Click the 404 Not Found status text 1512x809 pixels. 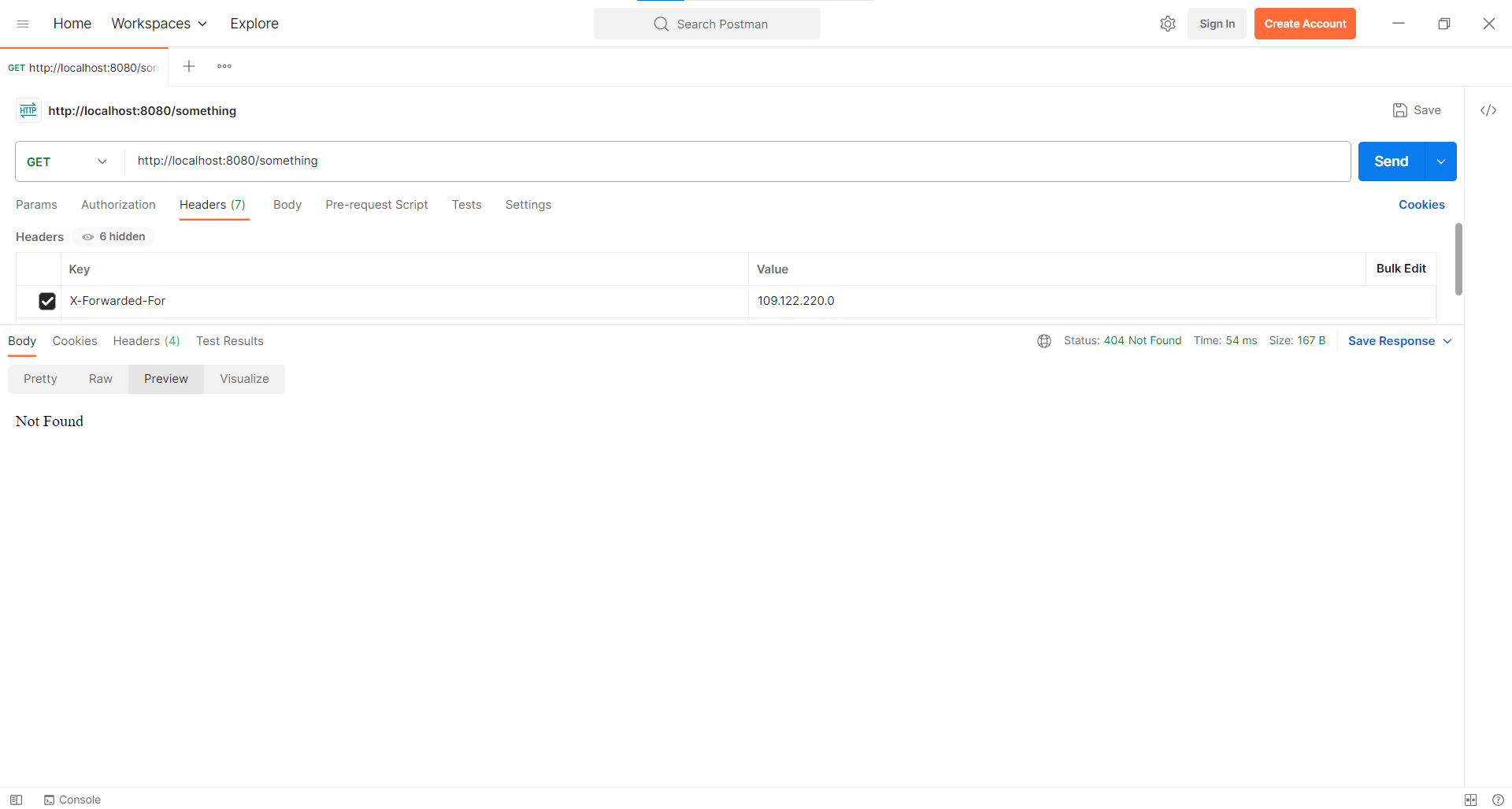[1143, 341]
